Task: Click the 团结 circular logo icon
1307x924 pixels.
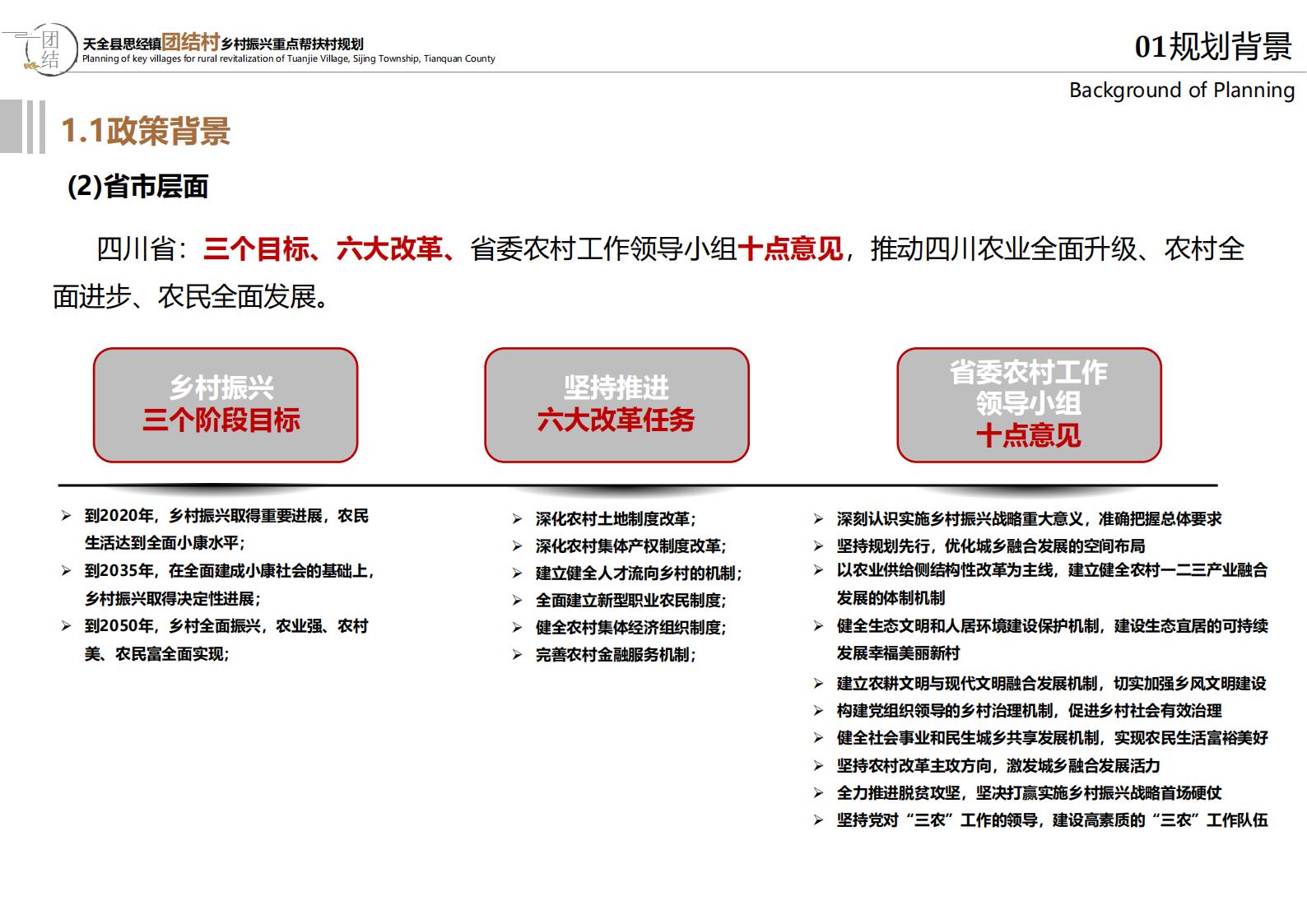Action: (x=49, y=49)
